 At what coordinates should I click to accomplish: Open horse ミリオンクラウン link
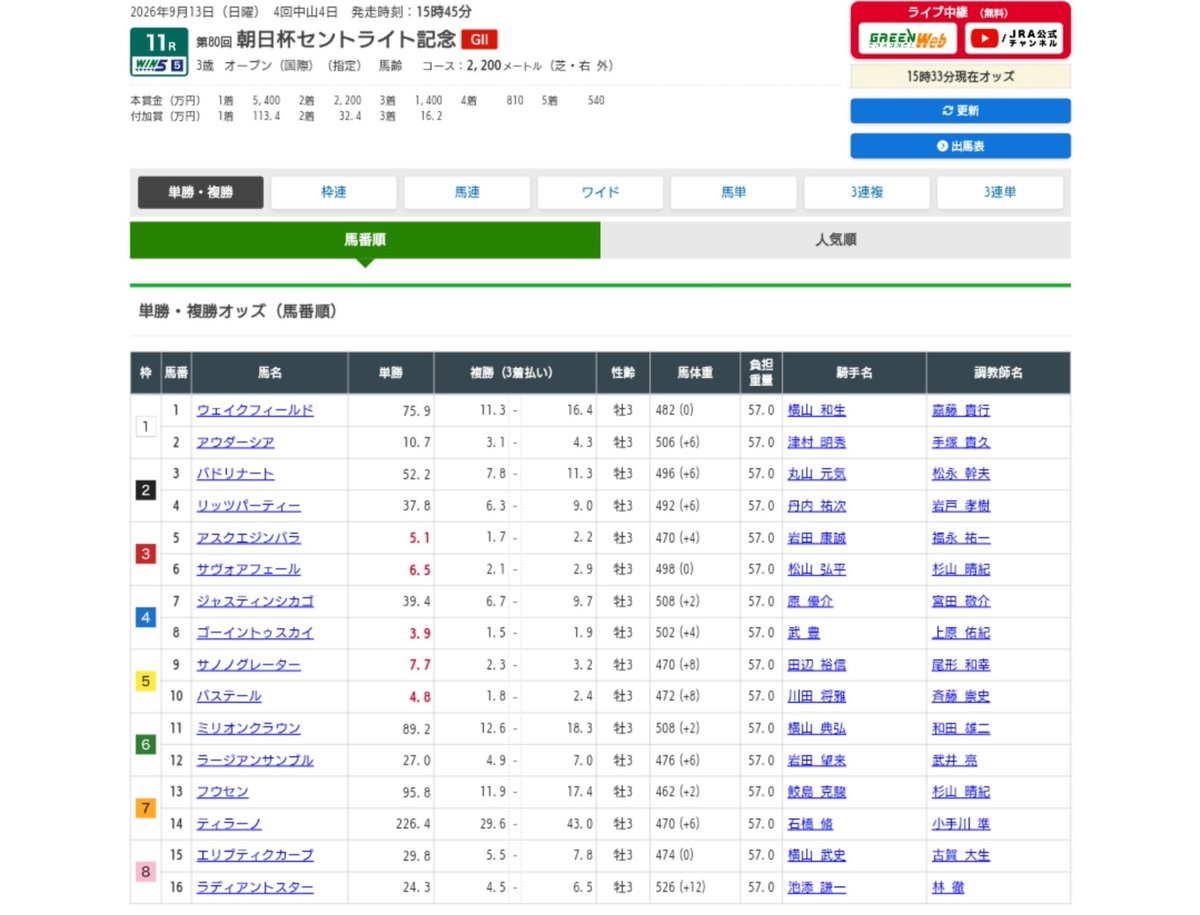(248, 728)
